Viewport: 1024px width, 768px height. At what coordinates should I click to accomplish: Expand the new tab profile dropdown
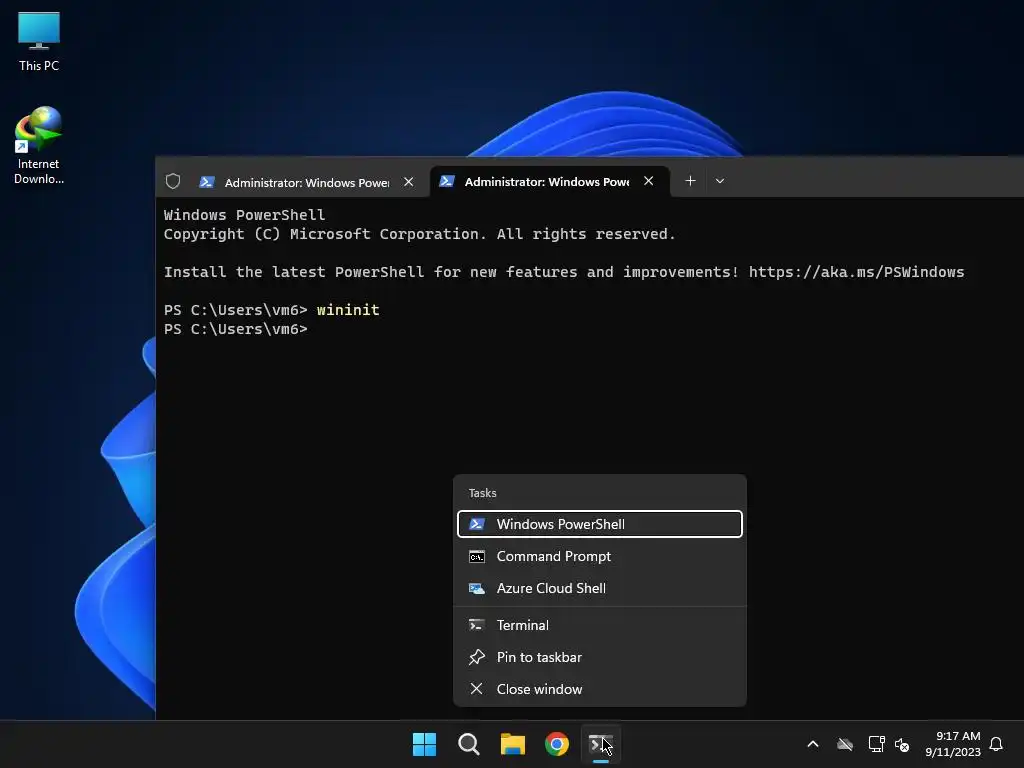(720, 181)
